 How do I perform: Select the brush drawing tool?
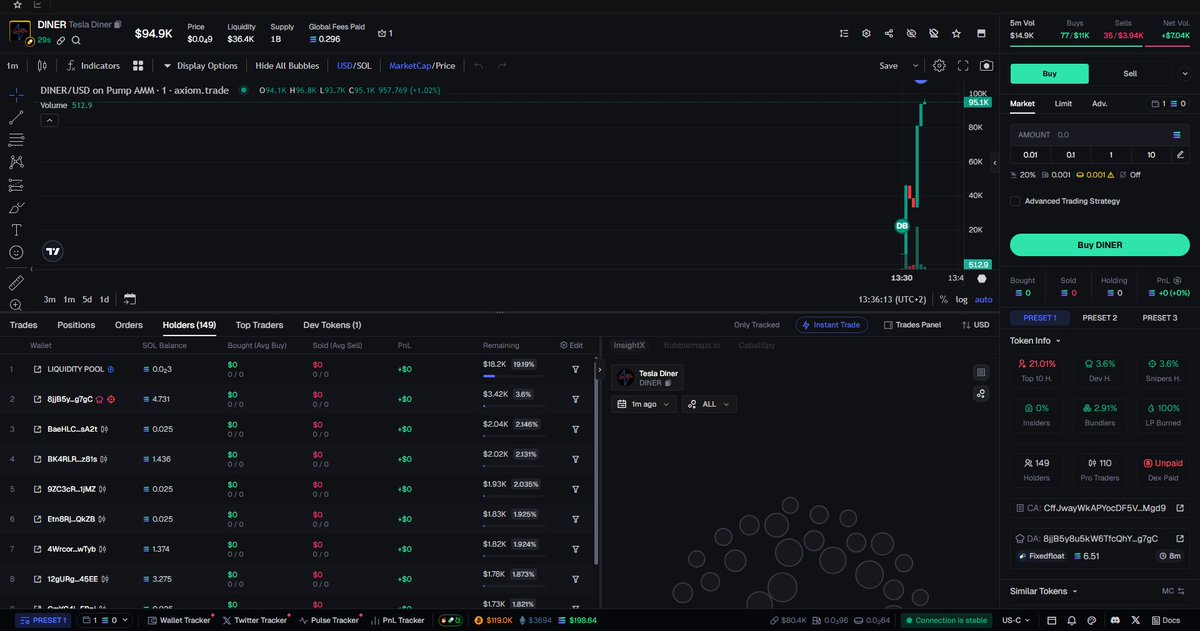point(16,208)
